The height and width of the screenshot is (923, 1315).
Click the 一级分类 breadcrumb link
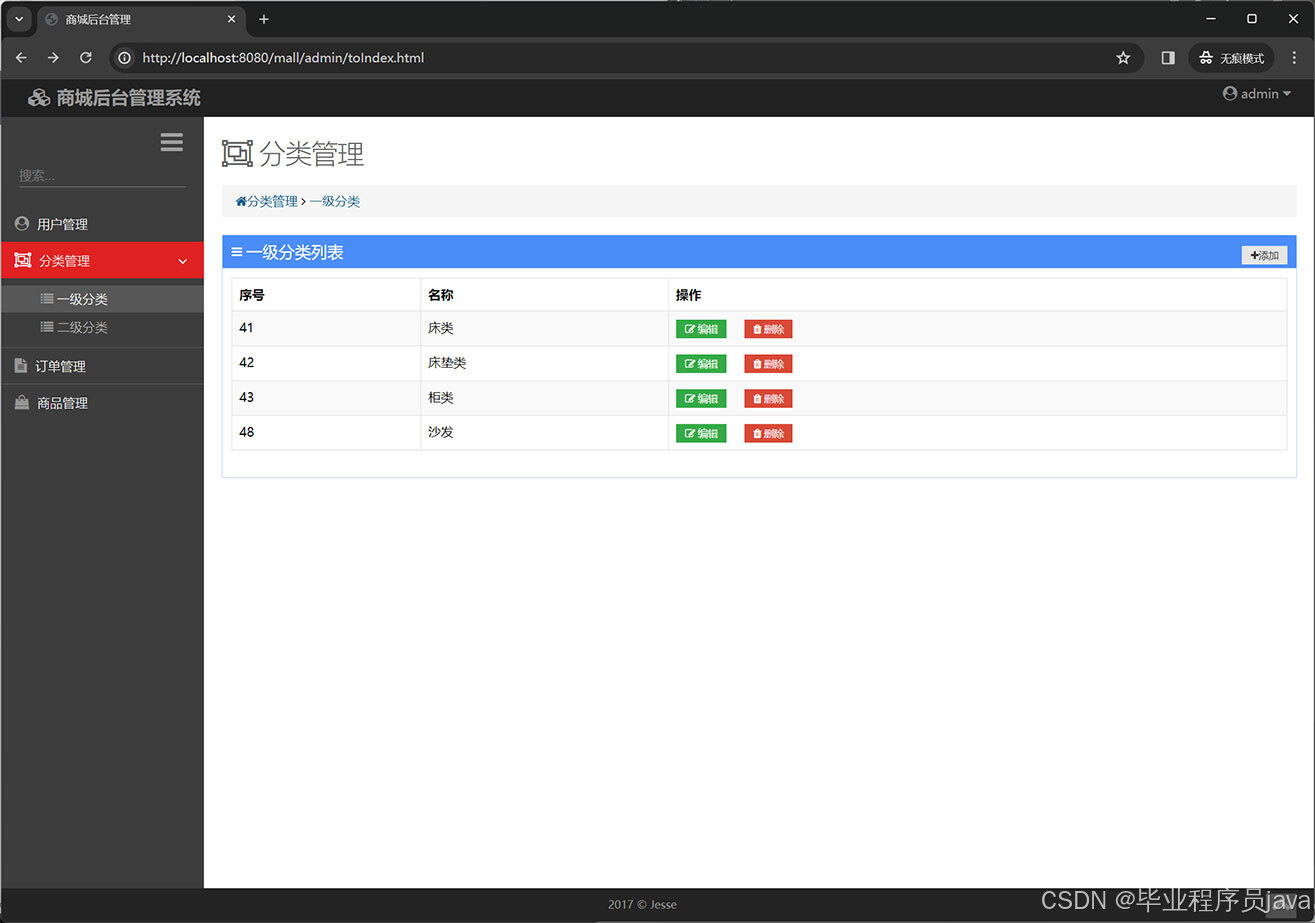click(334, 201)
